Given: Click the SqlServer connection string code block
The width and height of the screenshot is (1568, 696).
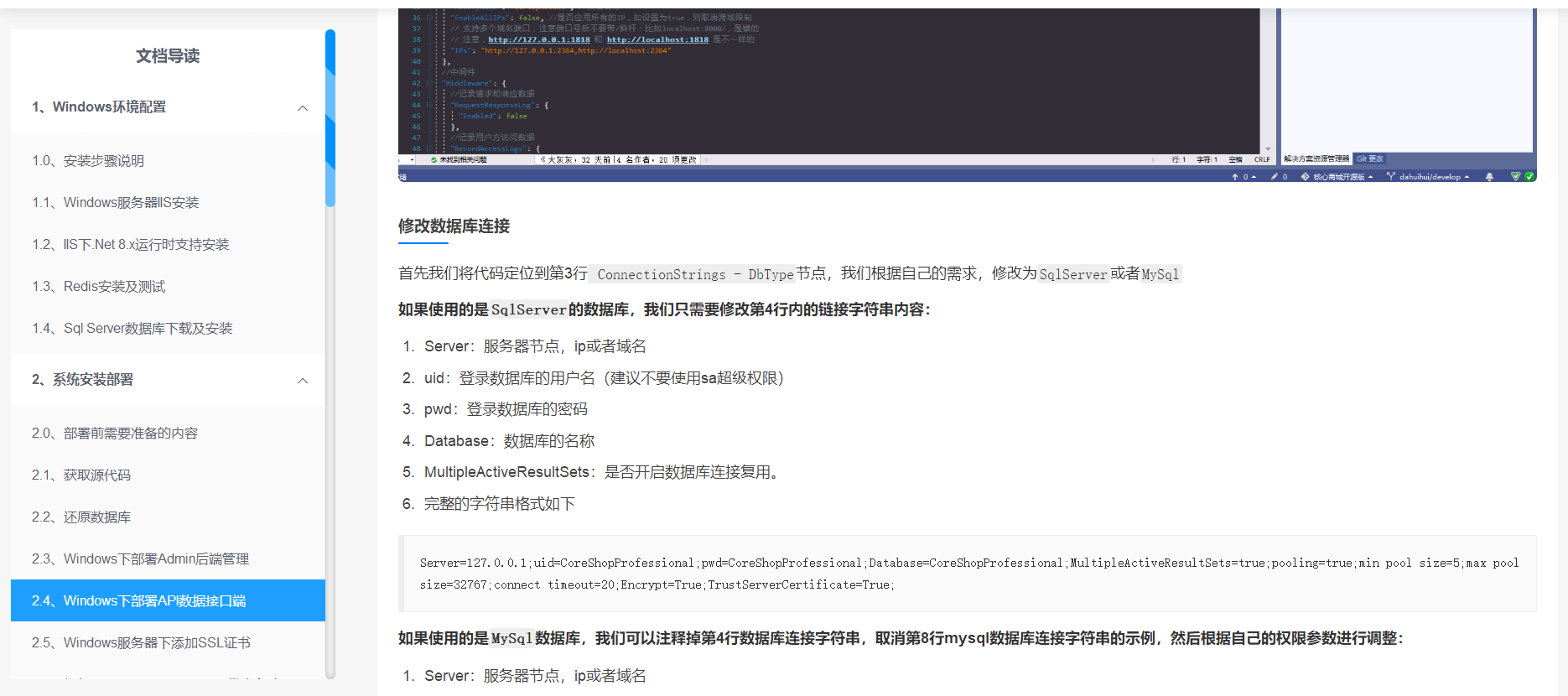Looking at the screenshot, I should click(968, 574).
